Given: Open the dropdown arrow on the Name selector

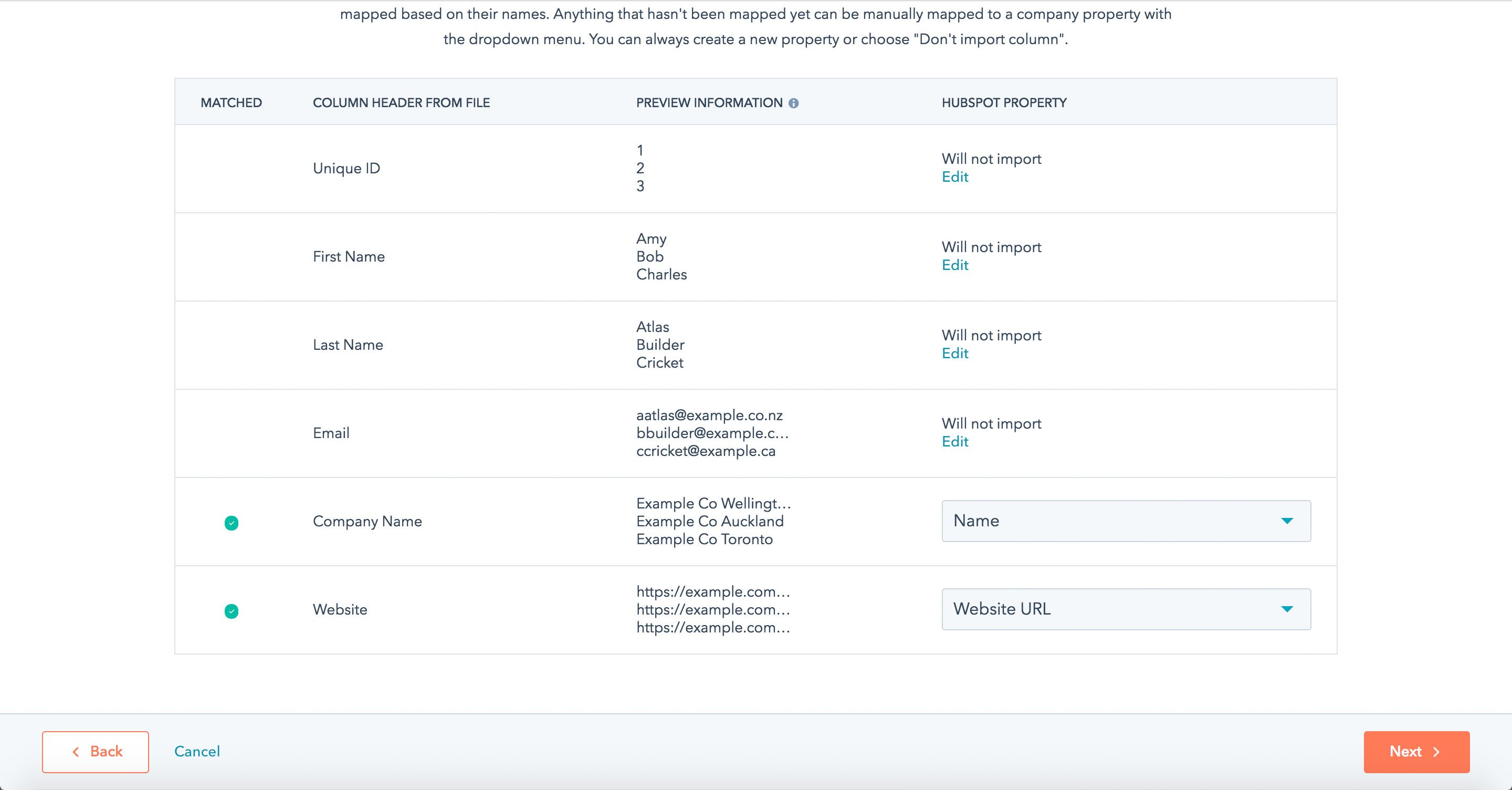Looking at the screenshot, I should (1287, 521).
